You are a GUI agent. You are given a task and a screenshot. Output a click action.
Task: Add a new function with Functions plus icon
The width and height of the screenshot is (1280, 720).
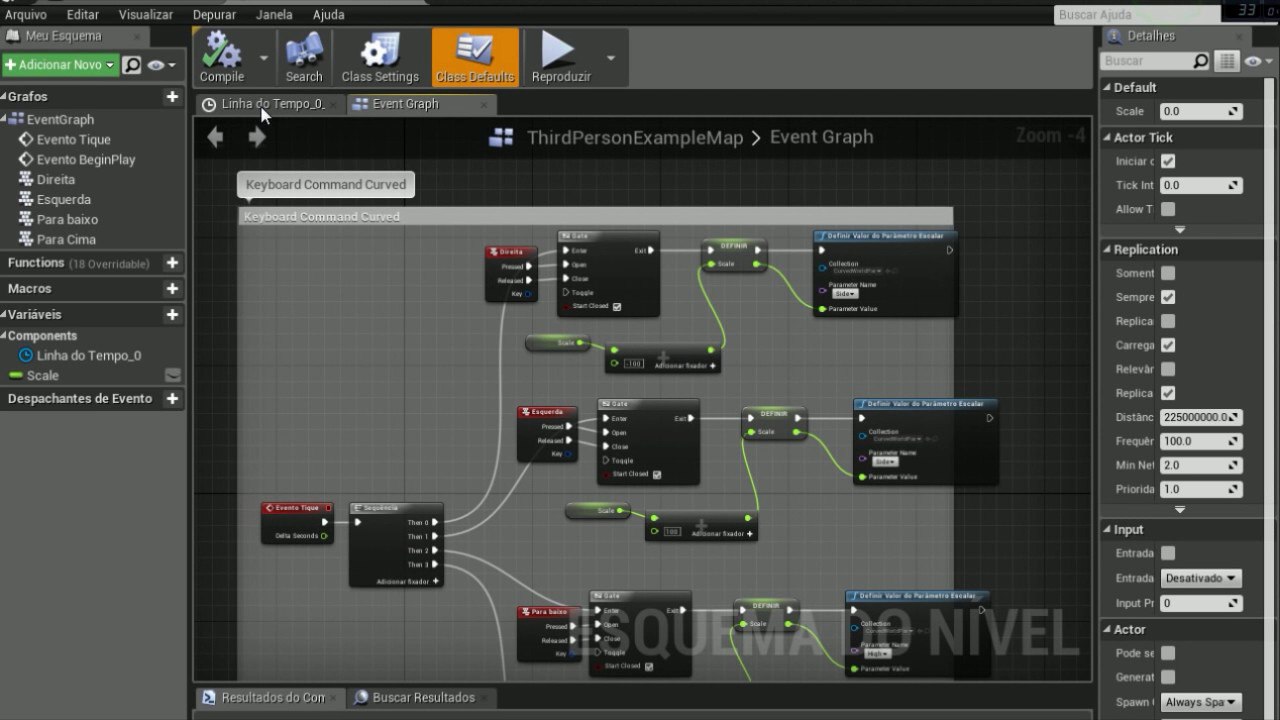tap(172, 263)
